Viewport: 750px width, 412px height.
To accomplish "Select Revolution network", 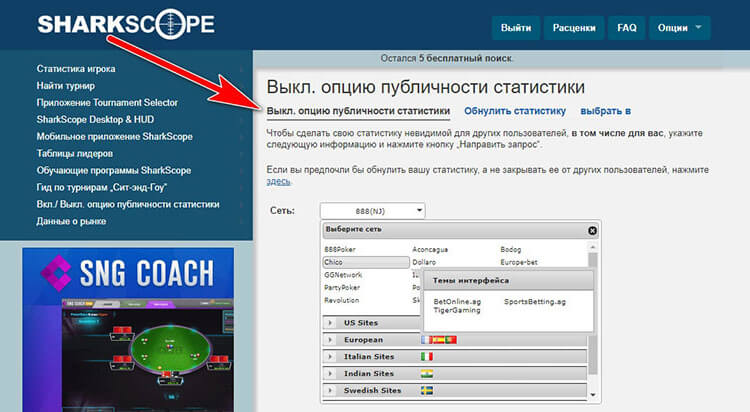I will point(342,301).
